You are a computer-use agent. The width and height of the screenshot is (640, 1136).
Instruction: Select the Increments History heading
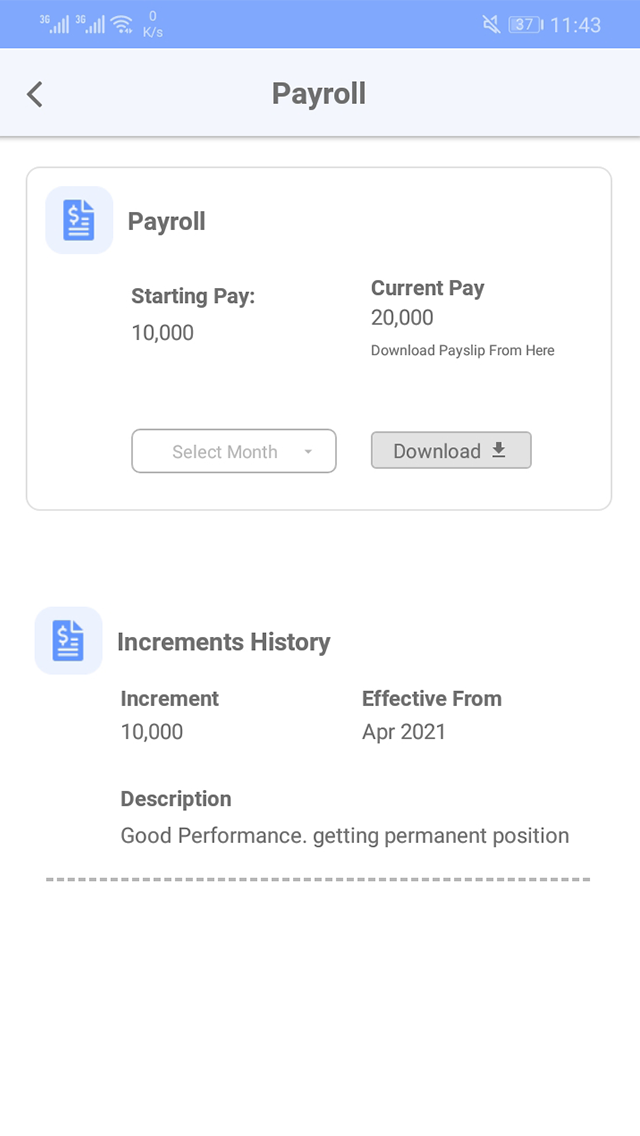click(x=224, y=642)
